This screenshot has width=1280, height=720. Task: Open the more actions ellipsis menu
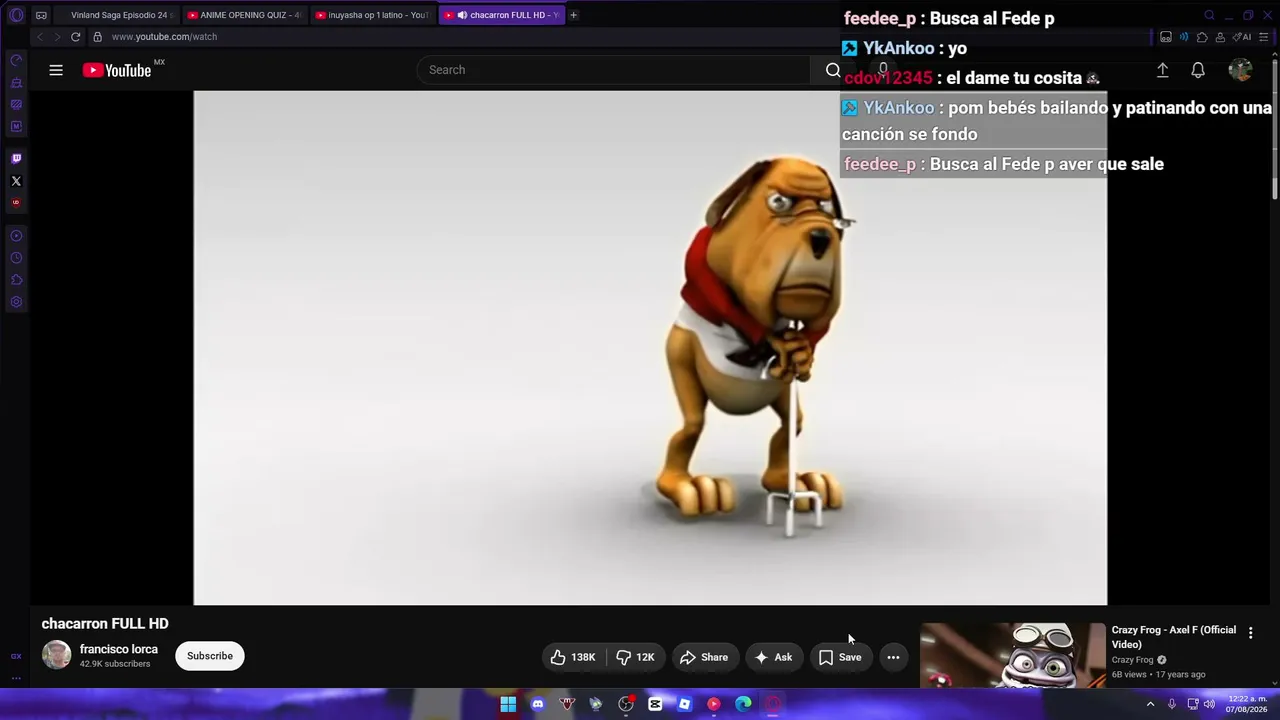[893, 657]
